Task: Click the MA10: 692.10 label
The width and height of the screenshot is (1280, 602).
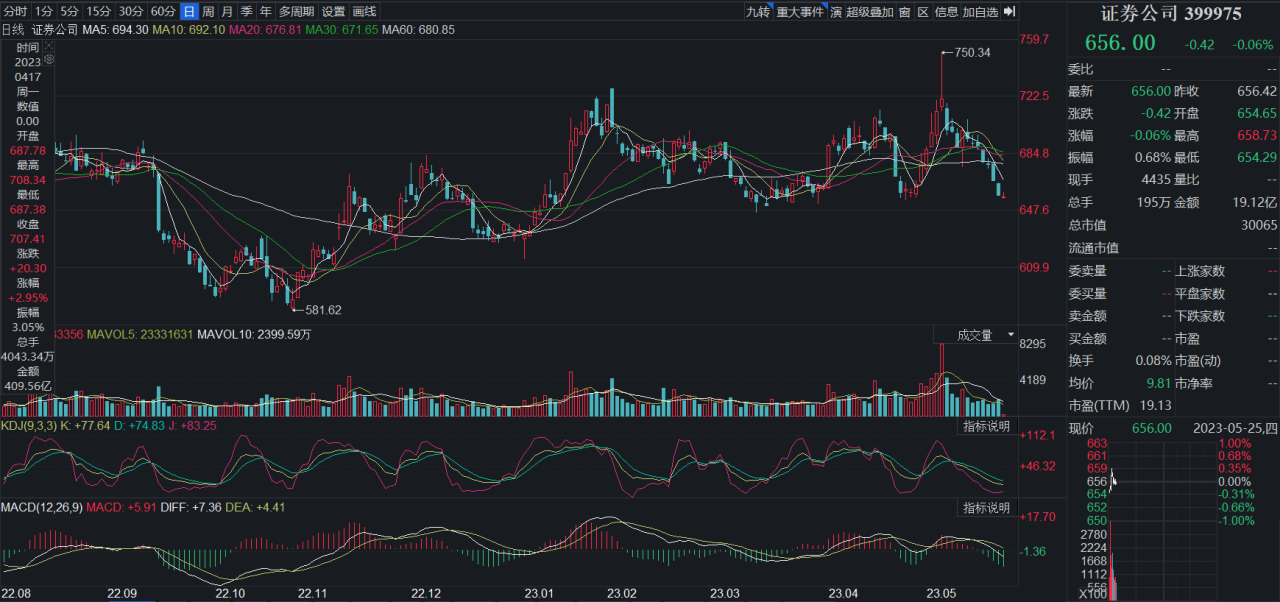Action: pyautogui.click(x=190, y=30)
